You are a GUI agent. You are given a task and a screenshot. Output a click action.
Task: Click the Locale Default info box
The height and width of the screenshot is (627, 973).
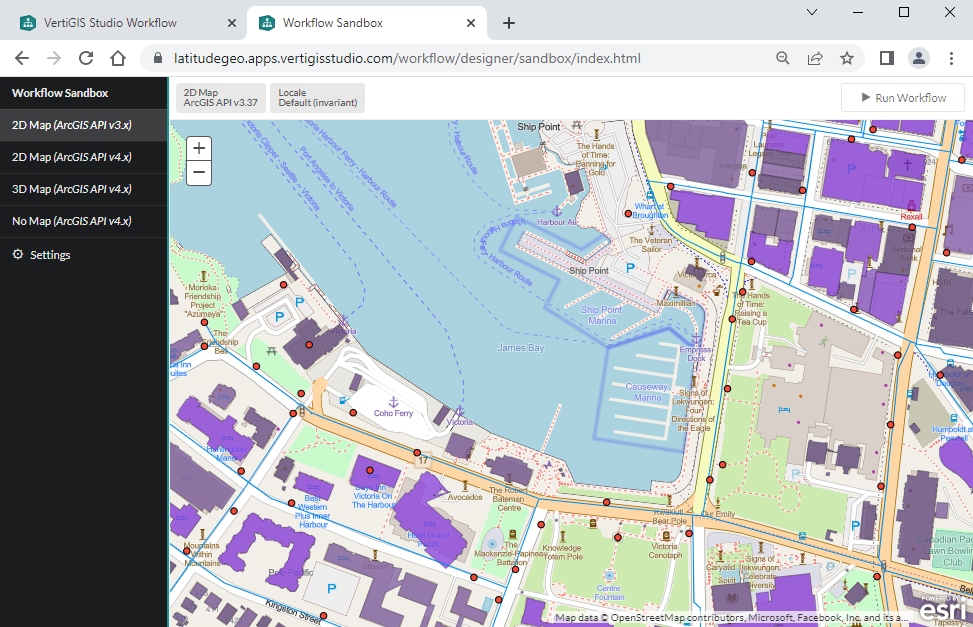click(x=318, y=98)
